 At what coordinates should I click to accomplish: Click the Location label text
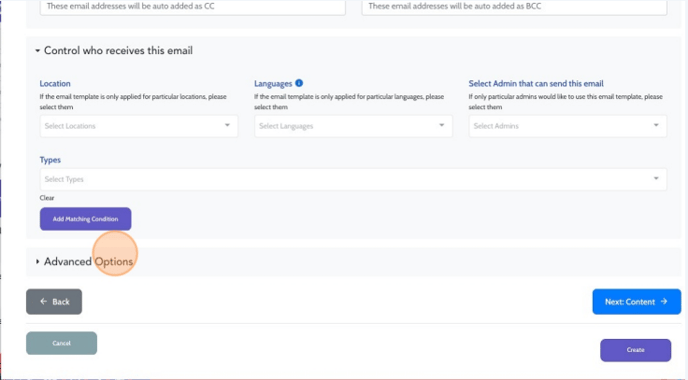pos(55,83)
